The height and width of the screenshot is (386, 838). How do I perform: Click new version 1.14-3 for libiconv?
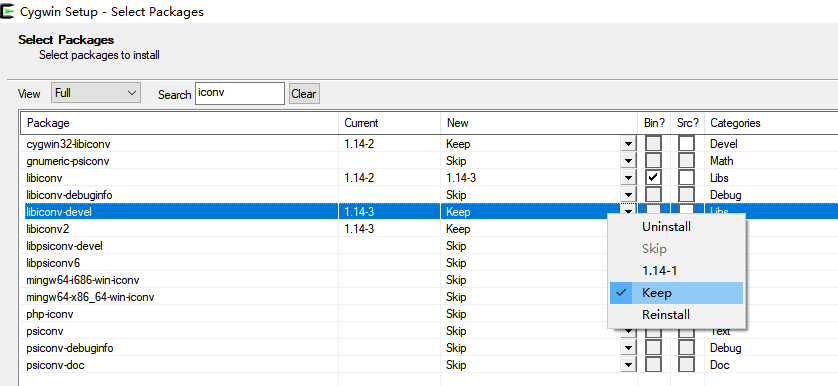click(x=461, y=178)
